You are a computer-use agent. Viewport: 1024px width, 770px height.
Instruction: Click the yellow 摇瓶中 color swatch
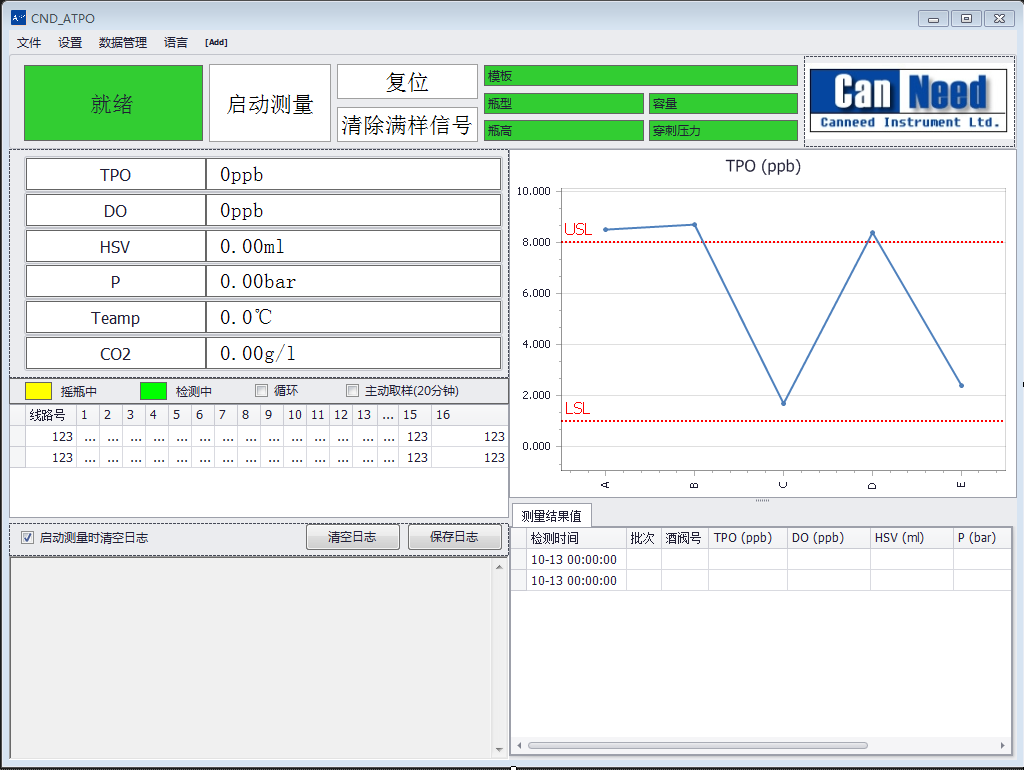click(x=38, y=391)
